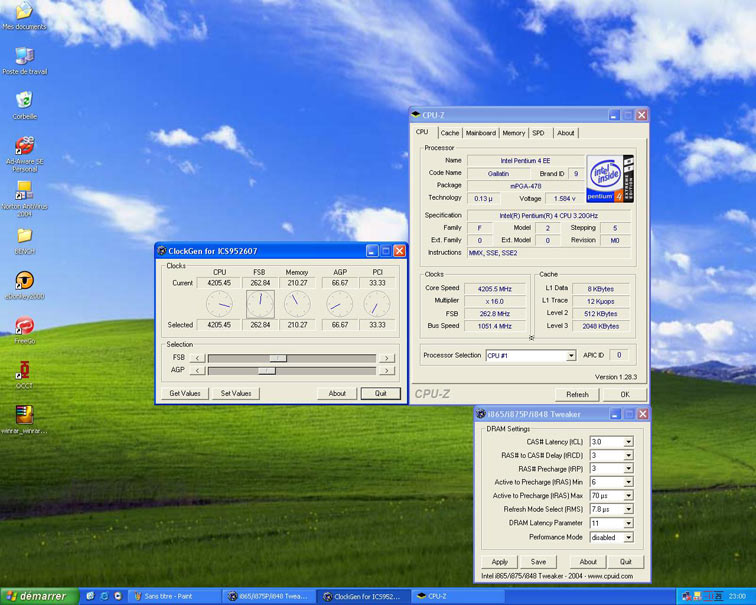The height and width of the screenshot is (605, 756).
Task: Open Refresh Mode Select dropdown
Action: [x=628, y=510]
